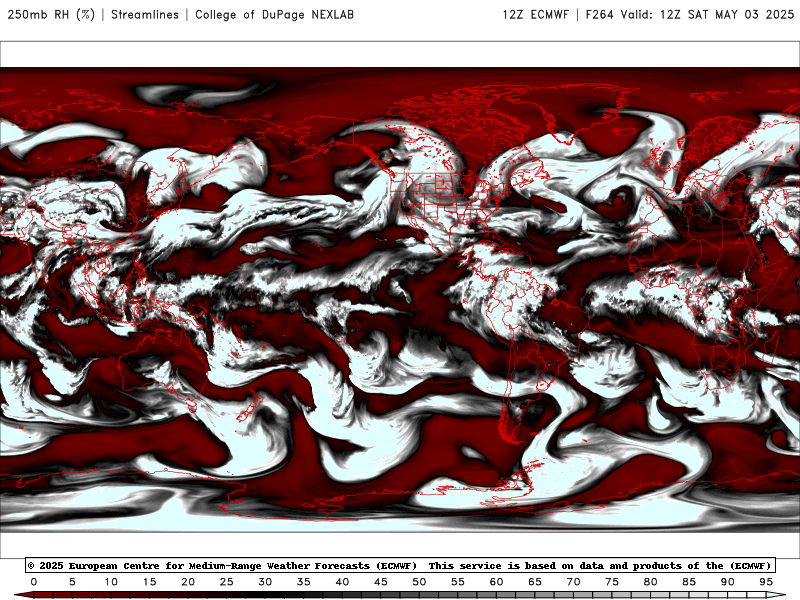Click the "Valid: 12Z SAT MAY 03 2025" text
This screenshot has width=800, height=600.
click(x=707, y=14)
